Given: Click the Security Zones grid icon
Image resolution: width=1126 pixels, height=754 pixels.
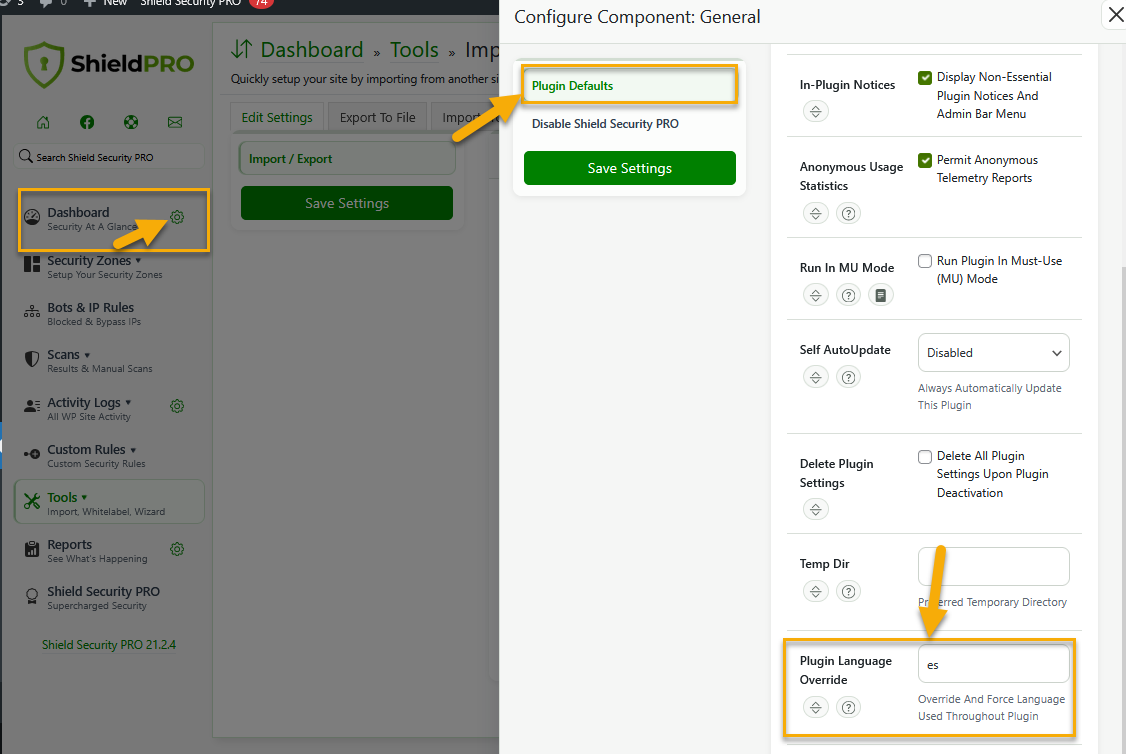Looking at the screenshot, I should pyautogui.click(x=32, y=264).
